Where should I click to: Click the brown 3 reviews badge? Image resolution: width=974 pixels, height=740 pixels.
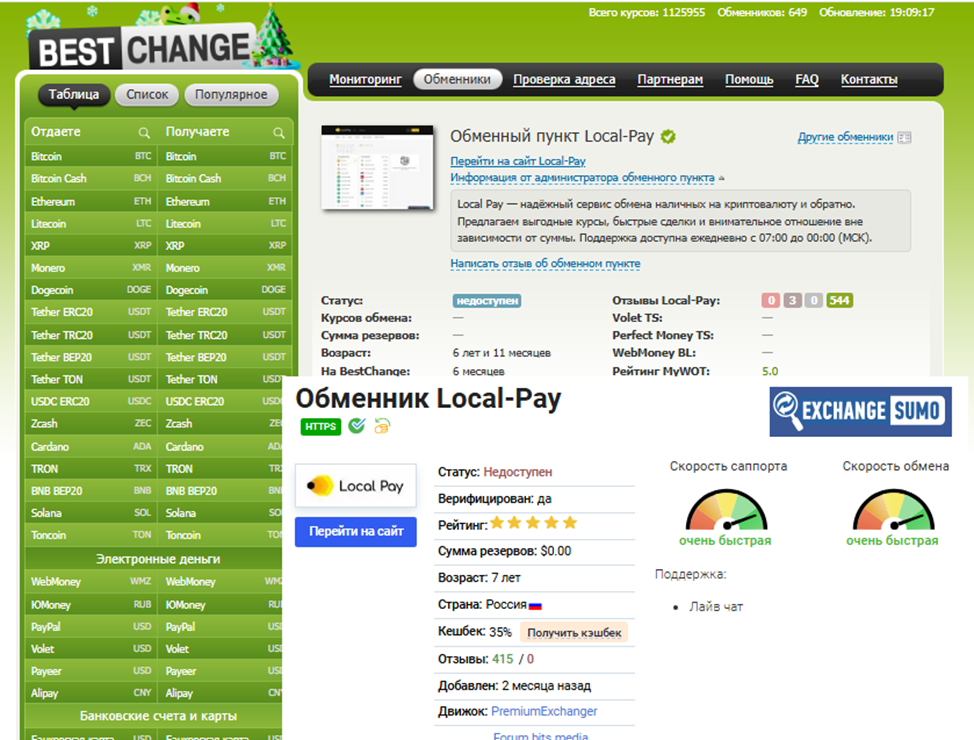point(792,301)
